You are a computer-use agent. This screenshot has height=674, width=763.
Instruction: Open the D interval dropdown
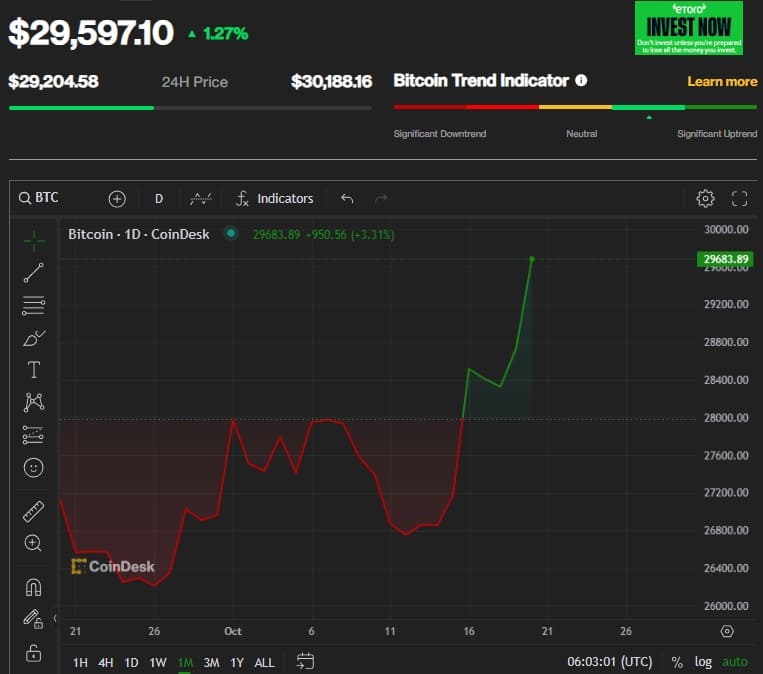pyautogui.click(x=159, y=199)
